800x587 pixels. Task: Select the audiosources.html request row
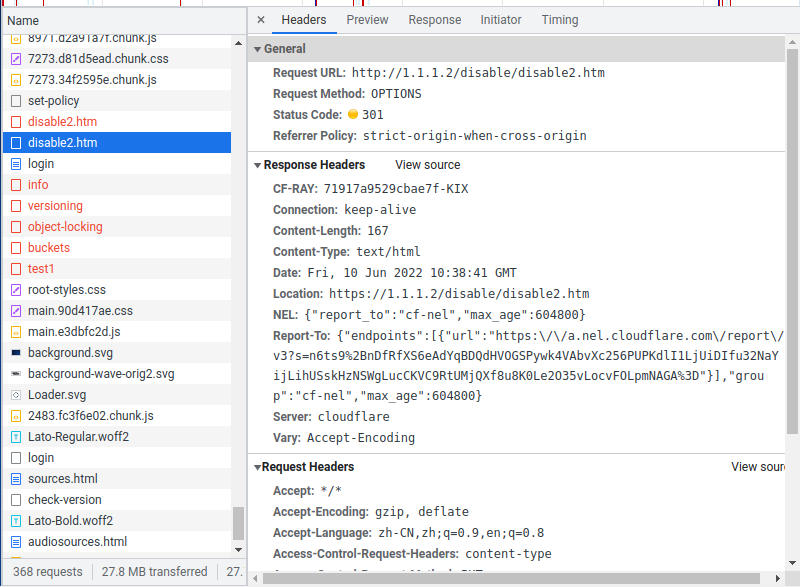tap(117, 542)
